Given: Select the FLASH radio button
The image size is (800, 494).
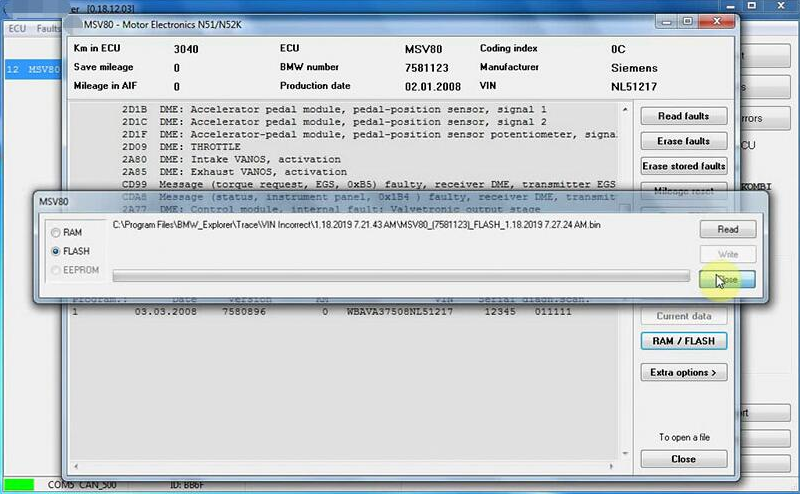Looking at the screenshot, I should tap(56, 251).
